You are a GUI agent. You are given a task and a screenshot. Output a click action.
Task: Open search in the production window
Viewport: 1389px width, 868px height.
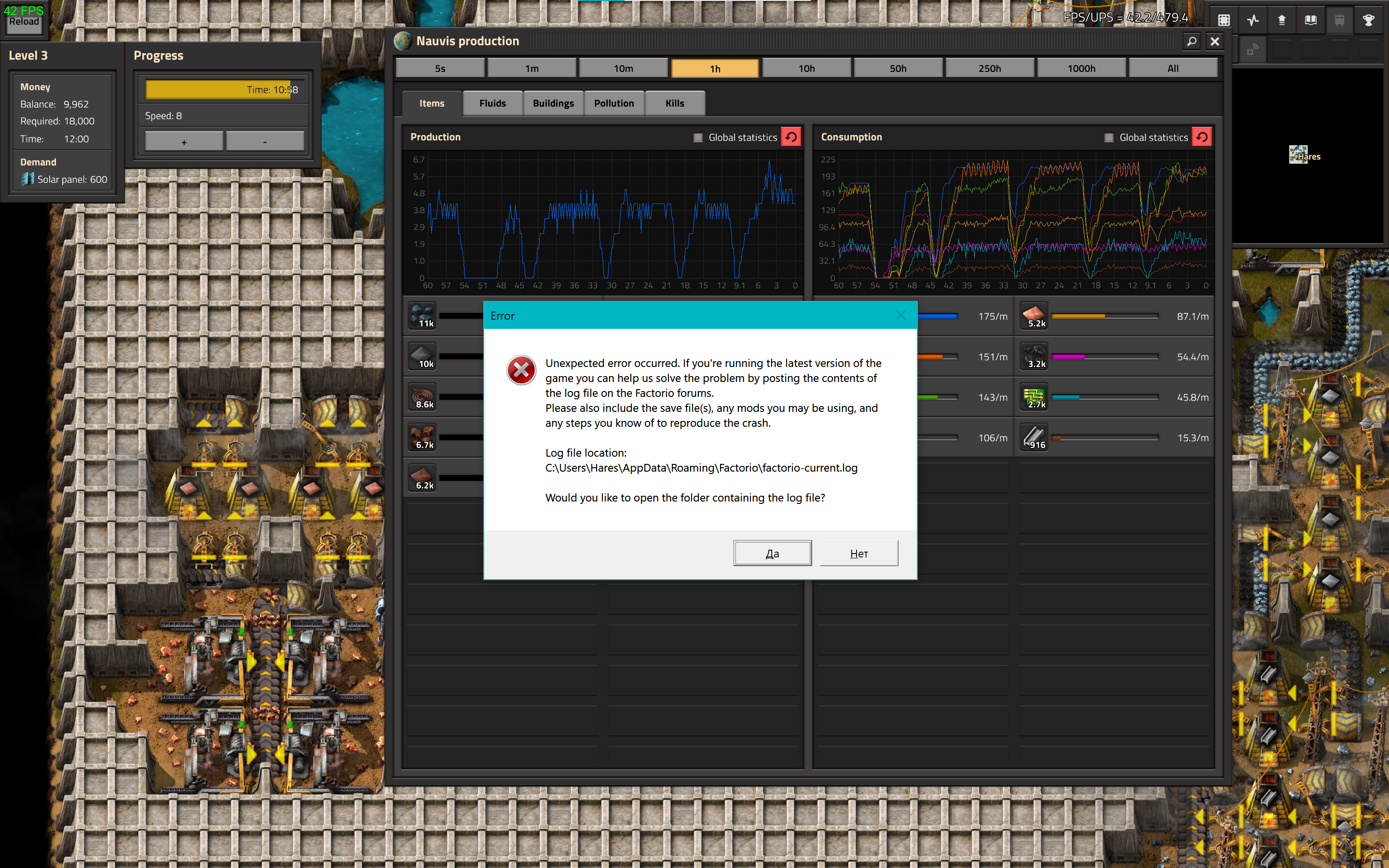(x=1192, y=41)
